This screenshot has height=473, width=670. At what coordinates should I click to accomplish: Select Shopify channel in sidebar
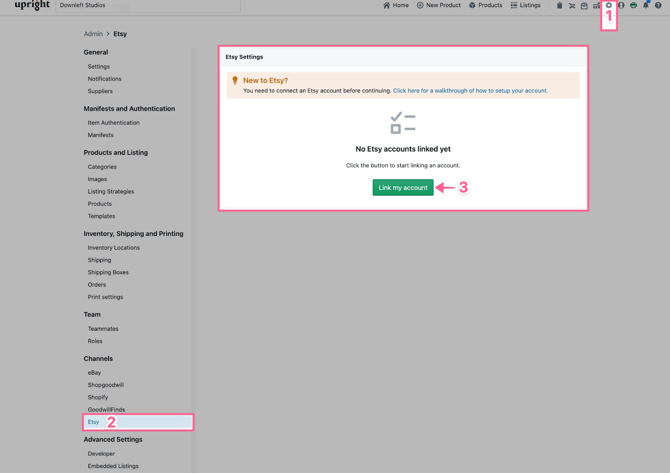pos(98,397)
